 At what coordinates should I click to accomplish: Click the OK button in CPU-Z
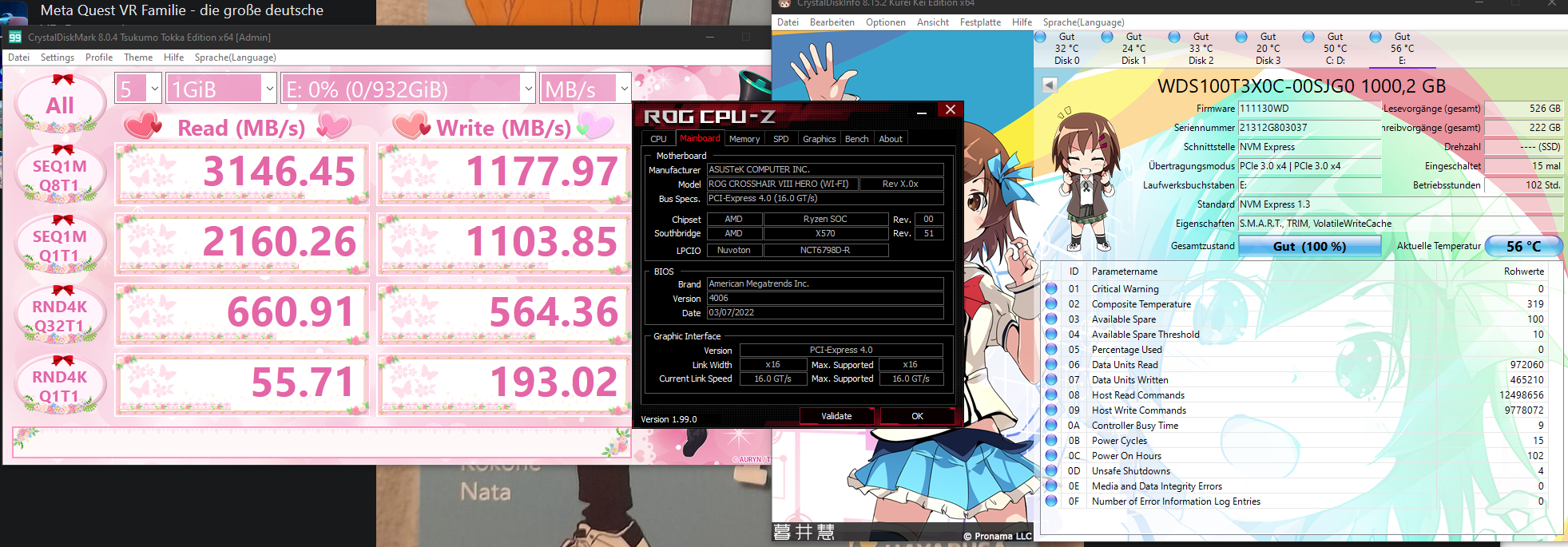click(917, 416)
